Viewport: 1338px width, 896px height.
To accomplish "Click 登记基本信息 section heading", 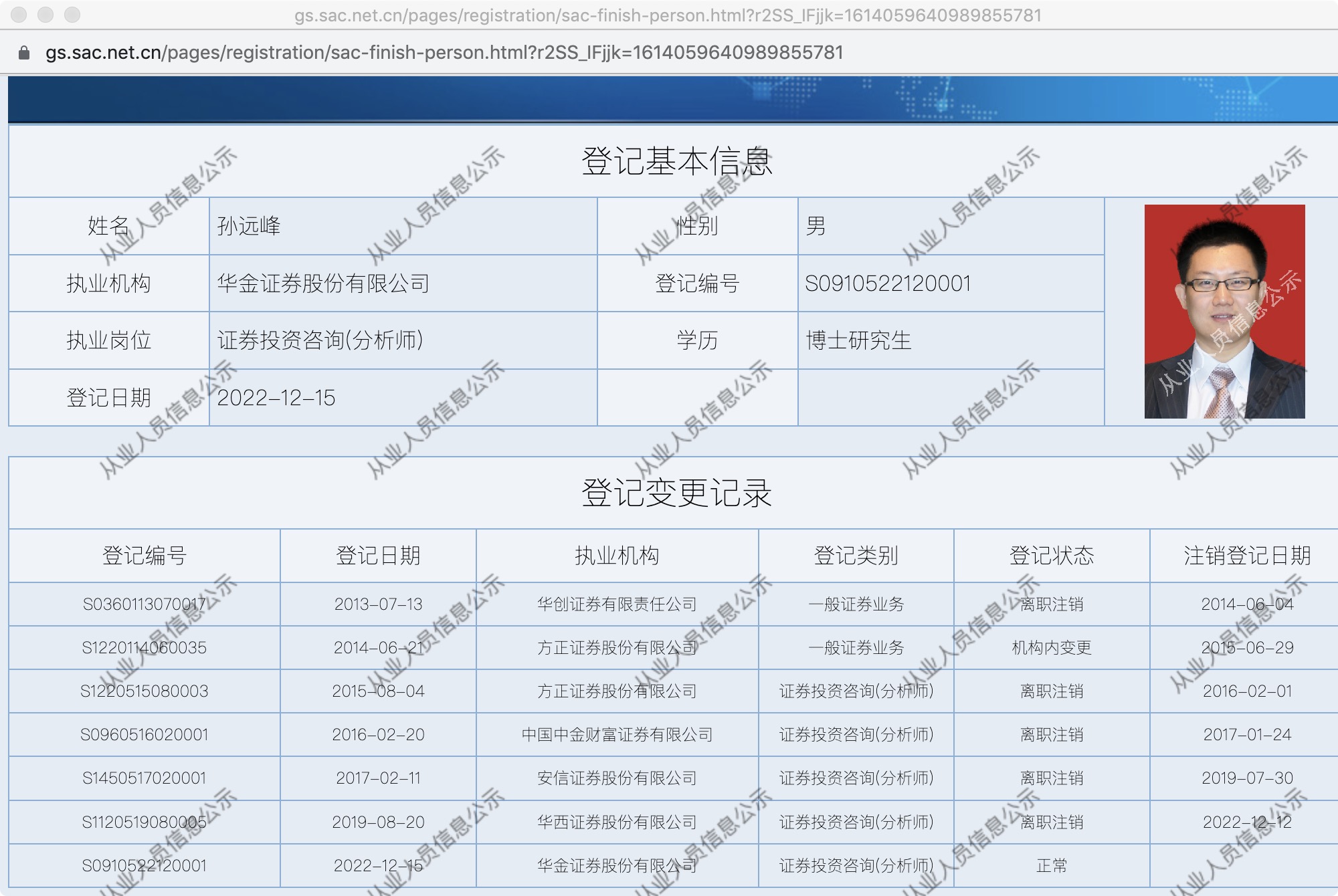I will pyautogui.click(x=676, y=161).
